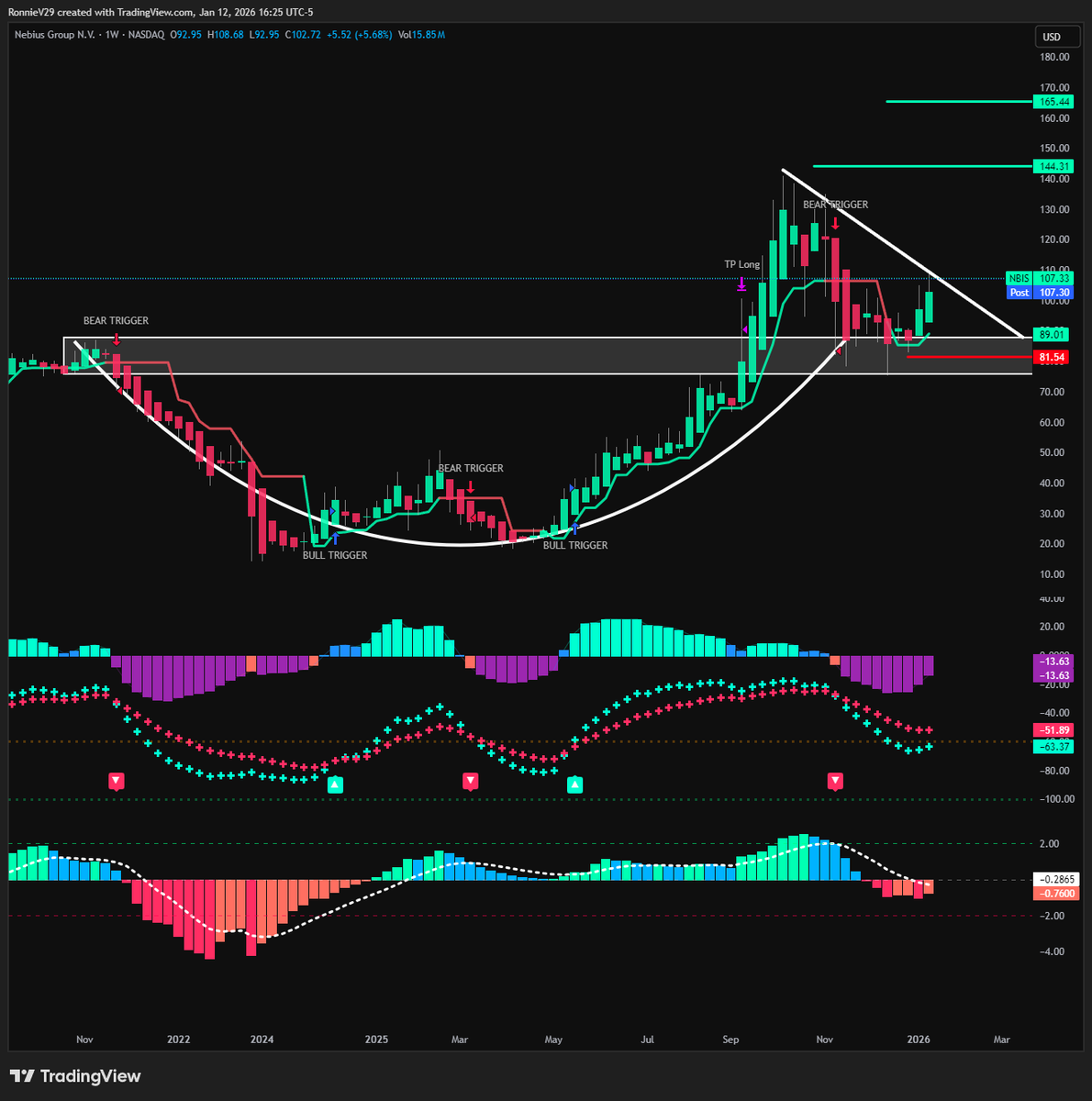
Task: Click the -0.7600 oscillator value label
Action: tap(1054, 894)
